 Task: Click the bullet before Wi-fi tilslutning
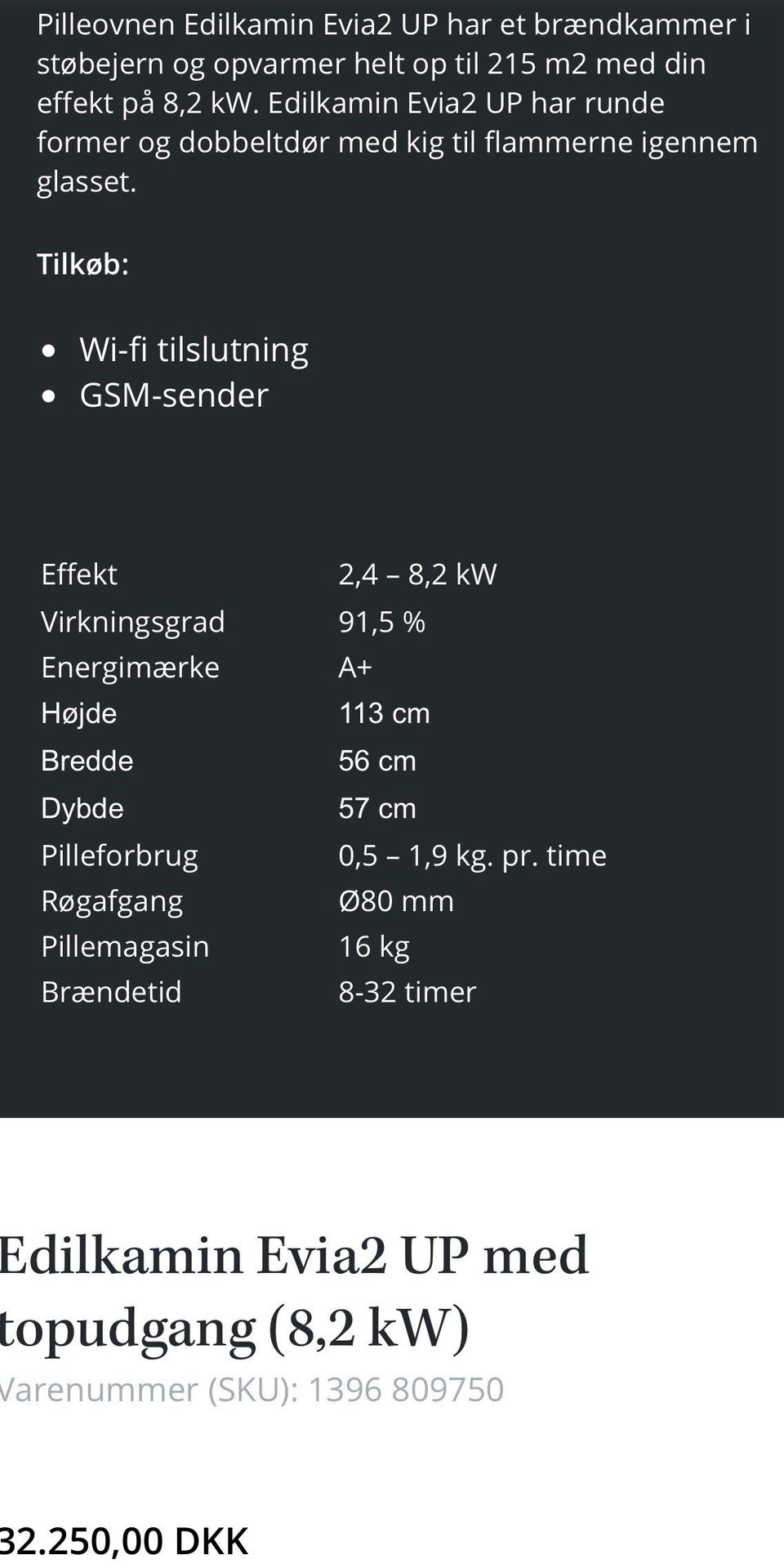[50, 351]
